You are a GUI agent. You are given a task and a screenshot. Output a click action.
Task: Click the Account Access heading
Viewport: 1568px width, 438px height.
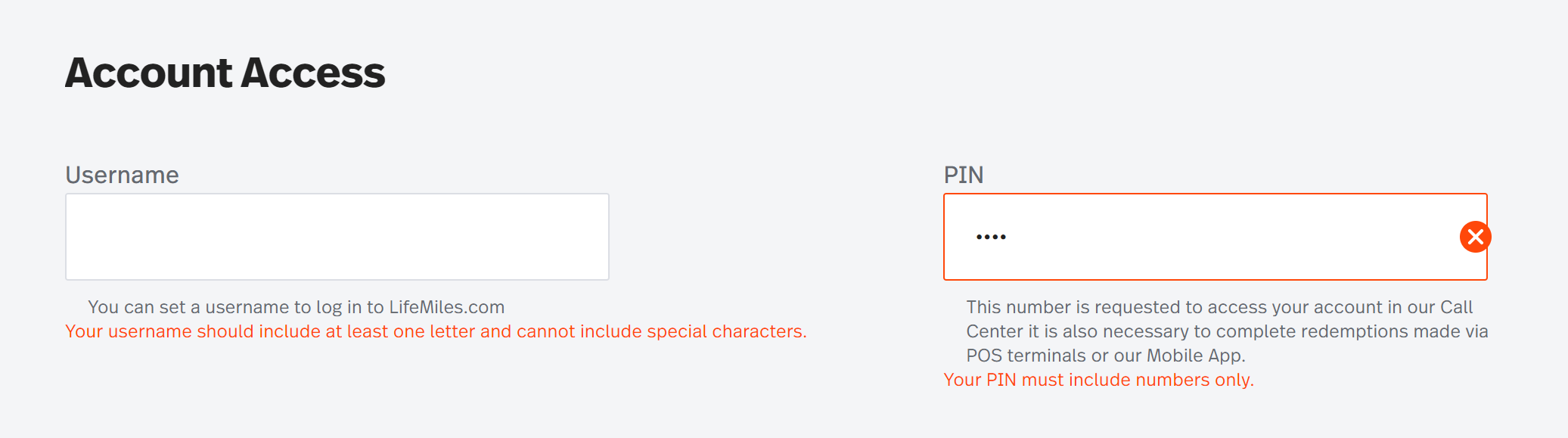[x=225, y=73]
